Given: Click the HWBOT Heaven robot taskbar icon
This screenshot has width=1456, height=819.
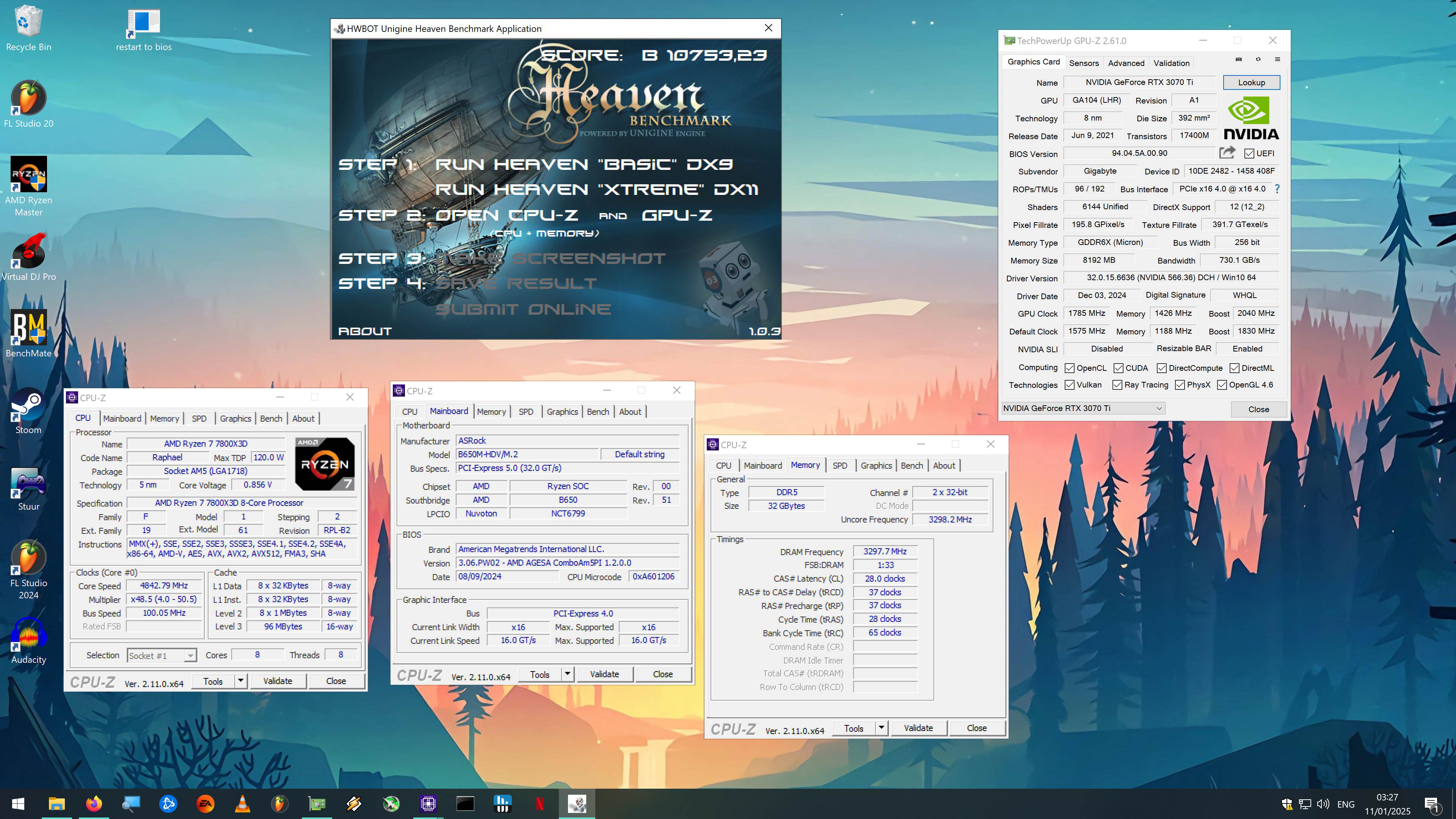Looking at the screenshot, I should [x=576, y=803].
